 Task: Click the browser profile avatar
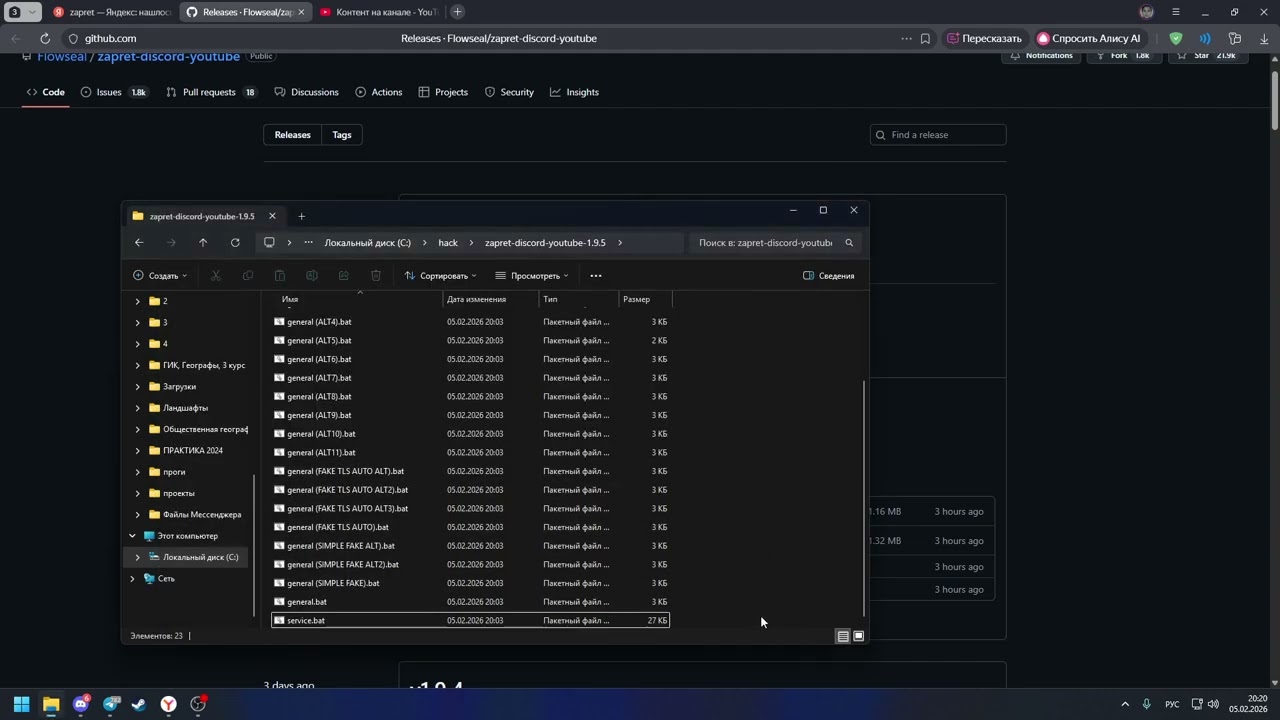tap(1147, 12)
